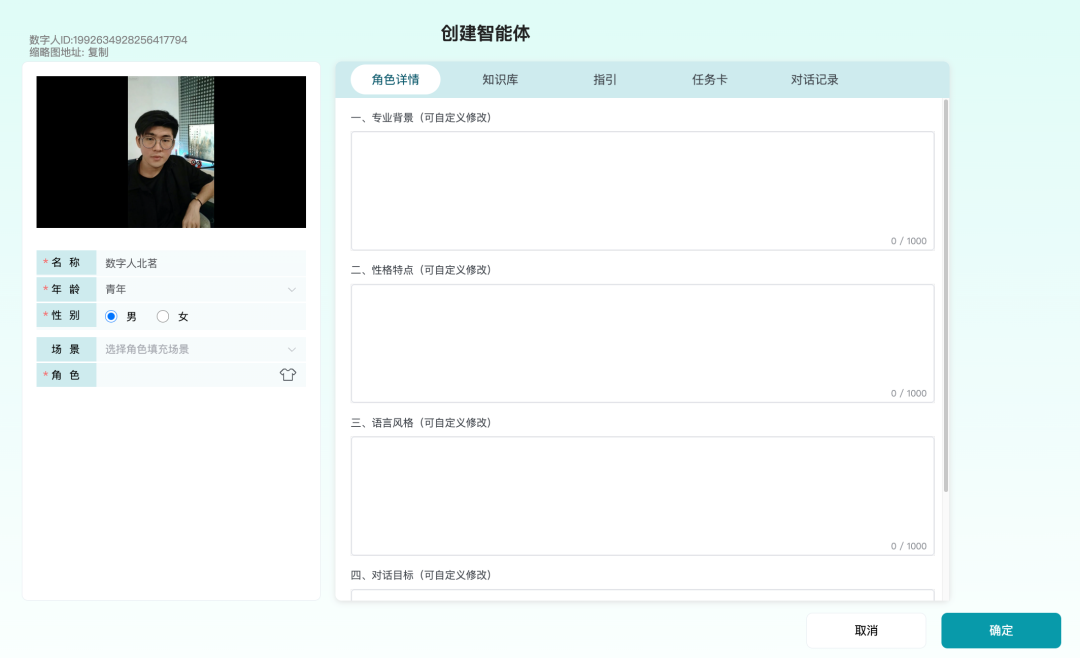Open the 知识库 tab
Screen dimensions: 1080x658
[500, 80]
